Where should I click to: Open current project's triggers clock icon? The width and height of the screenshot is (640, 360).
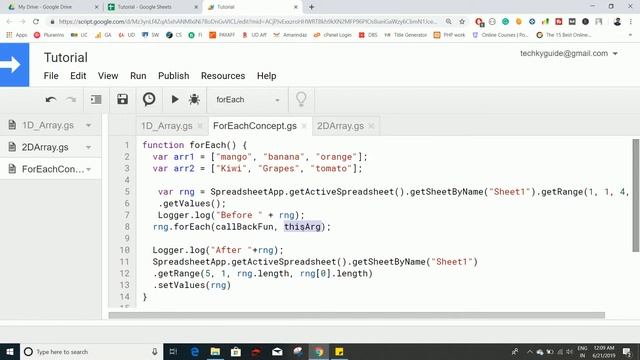(x=149, y=99)
